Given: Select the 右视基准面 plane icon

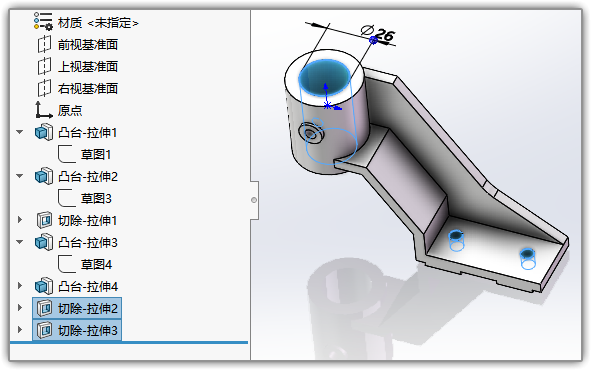Looking at the screenshot, I should pos(44,88).
